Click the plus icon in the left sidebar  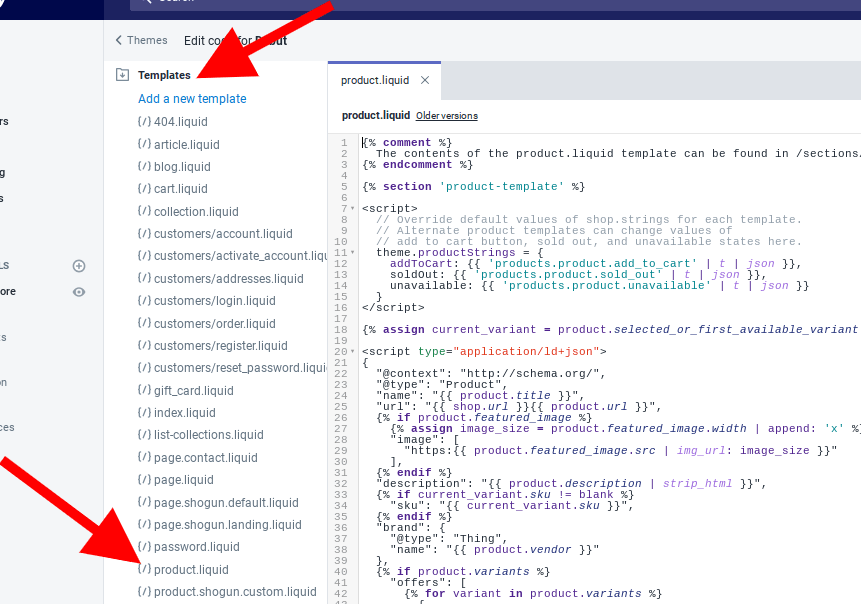(x=79, y=266)
